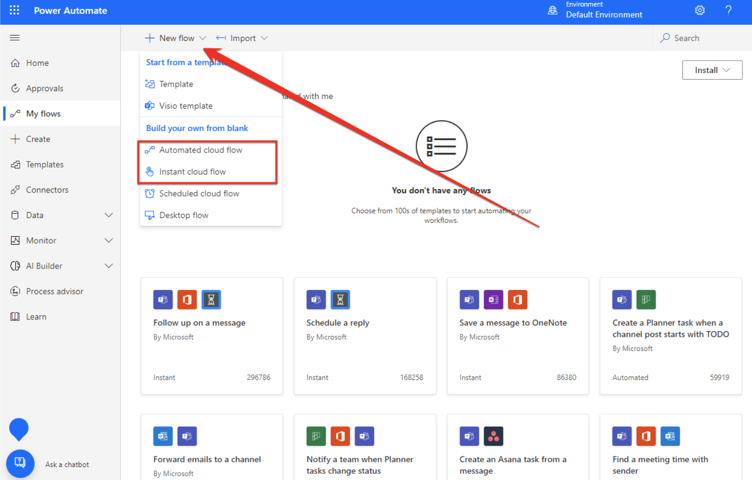Click the Home house icon

[15, 63]
